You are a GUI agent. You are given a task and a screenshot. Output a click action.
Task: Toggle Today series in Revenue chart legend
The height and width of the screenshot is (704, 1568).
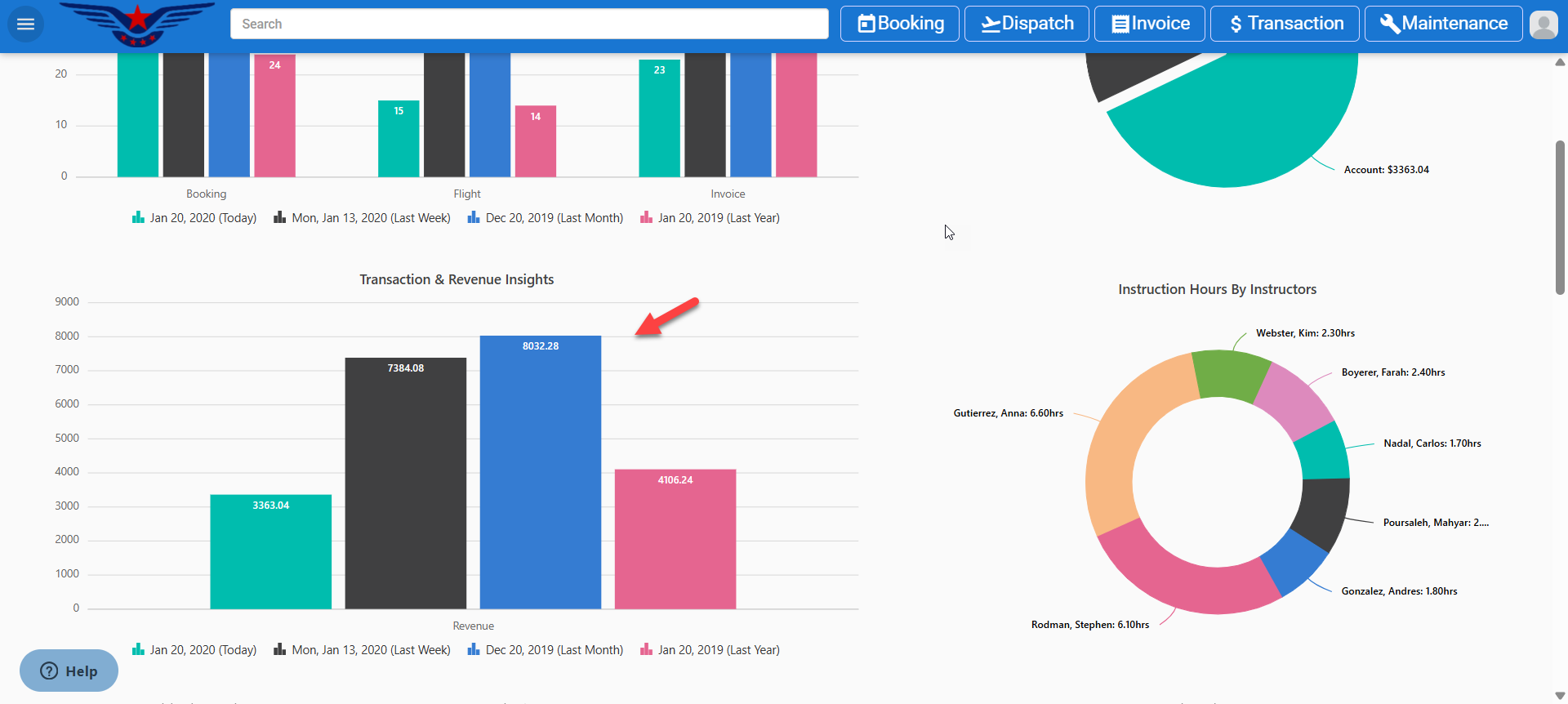[x=194, y=650]
